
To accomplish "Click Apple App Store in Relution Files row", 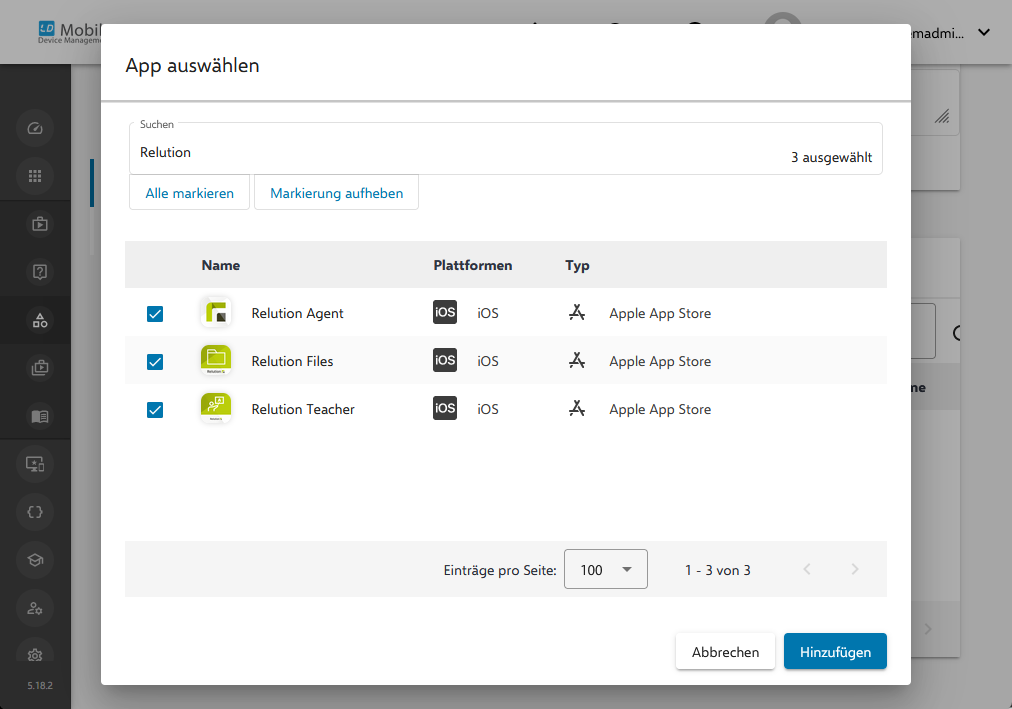I will pyautogui.click(x=660, y=361).
